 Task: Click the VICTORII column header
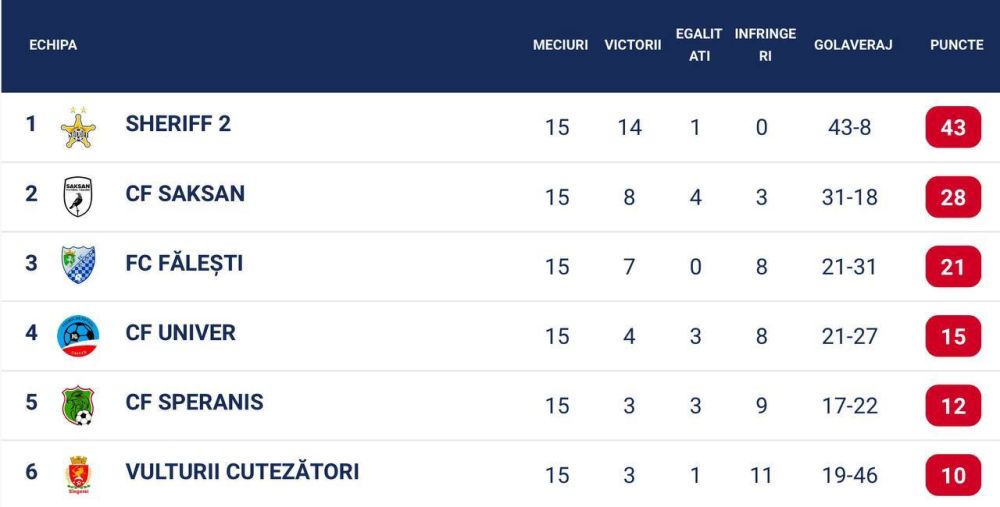(632, 45)
